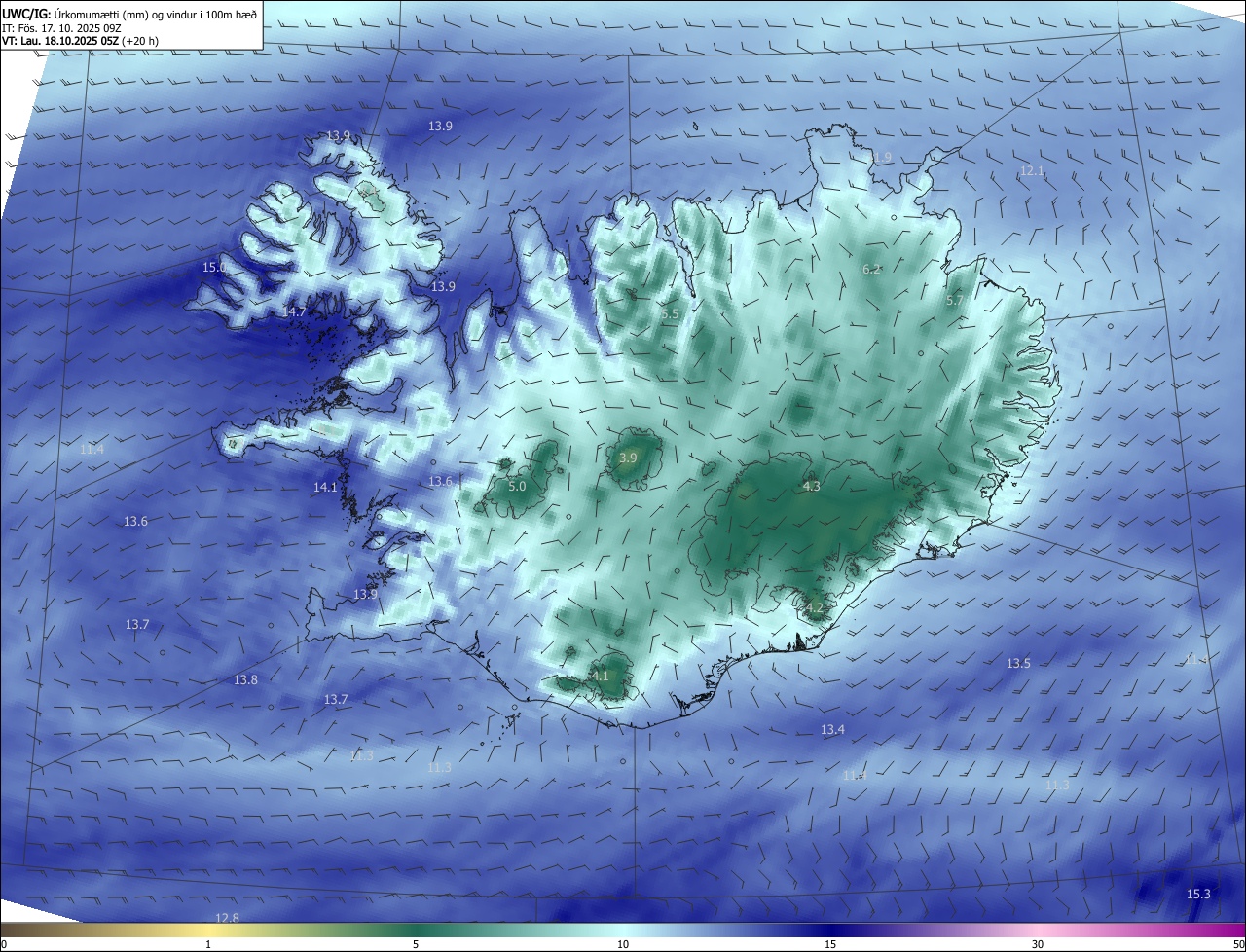This screenshot has height=952, width=1246.
Task: Click the 5.7 value label
Action: [955, 301]
